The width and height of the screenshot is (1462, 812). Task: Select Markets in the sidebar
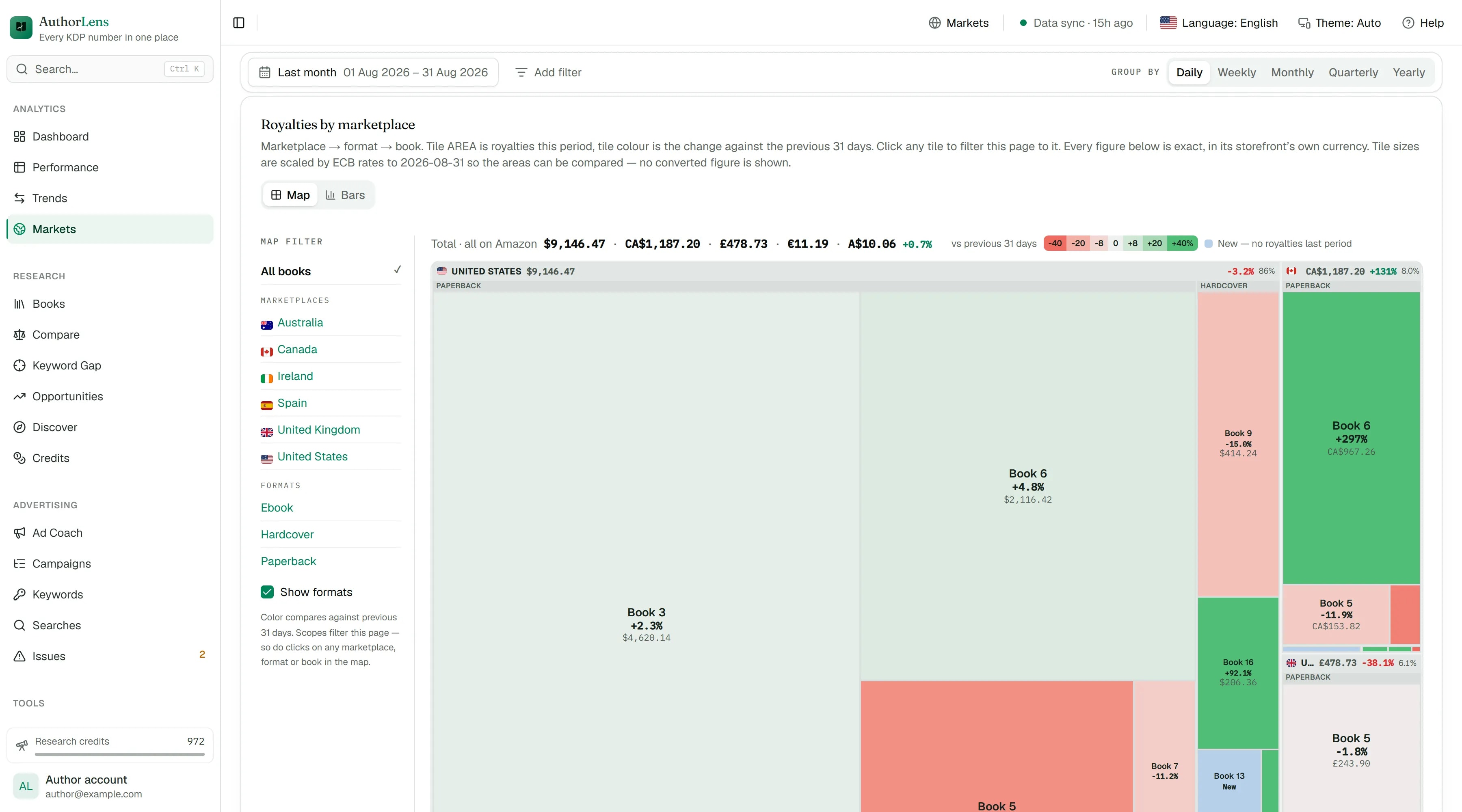[110, 229]
